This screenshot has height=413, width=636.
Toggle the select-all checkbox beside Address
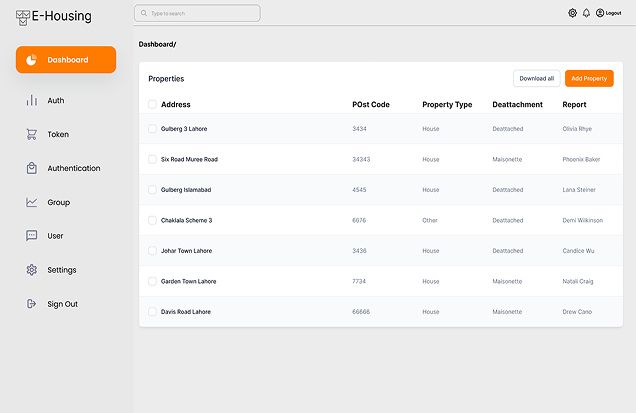tap(152, 104)
